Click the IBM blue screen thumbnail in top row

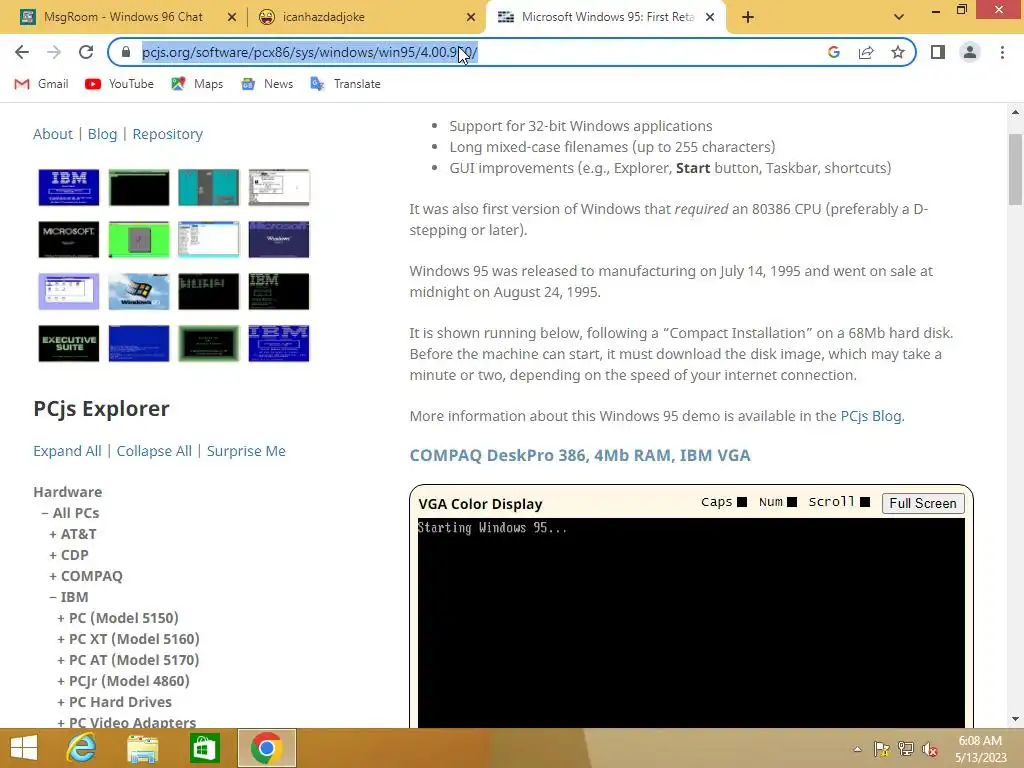point(69,187)
